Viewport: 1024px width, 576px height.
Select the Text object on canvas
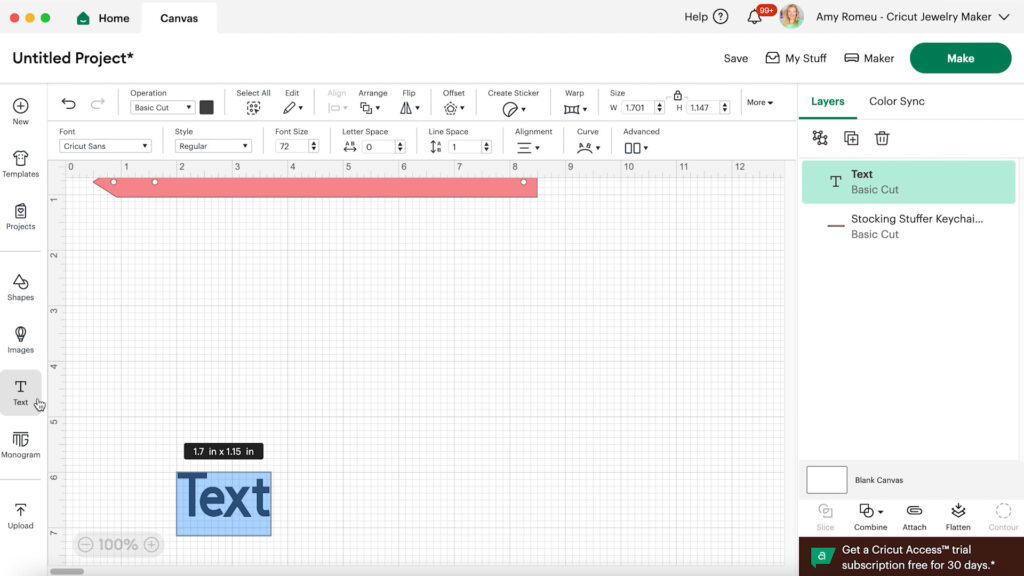223,504
